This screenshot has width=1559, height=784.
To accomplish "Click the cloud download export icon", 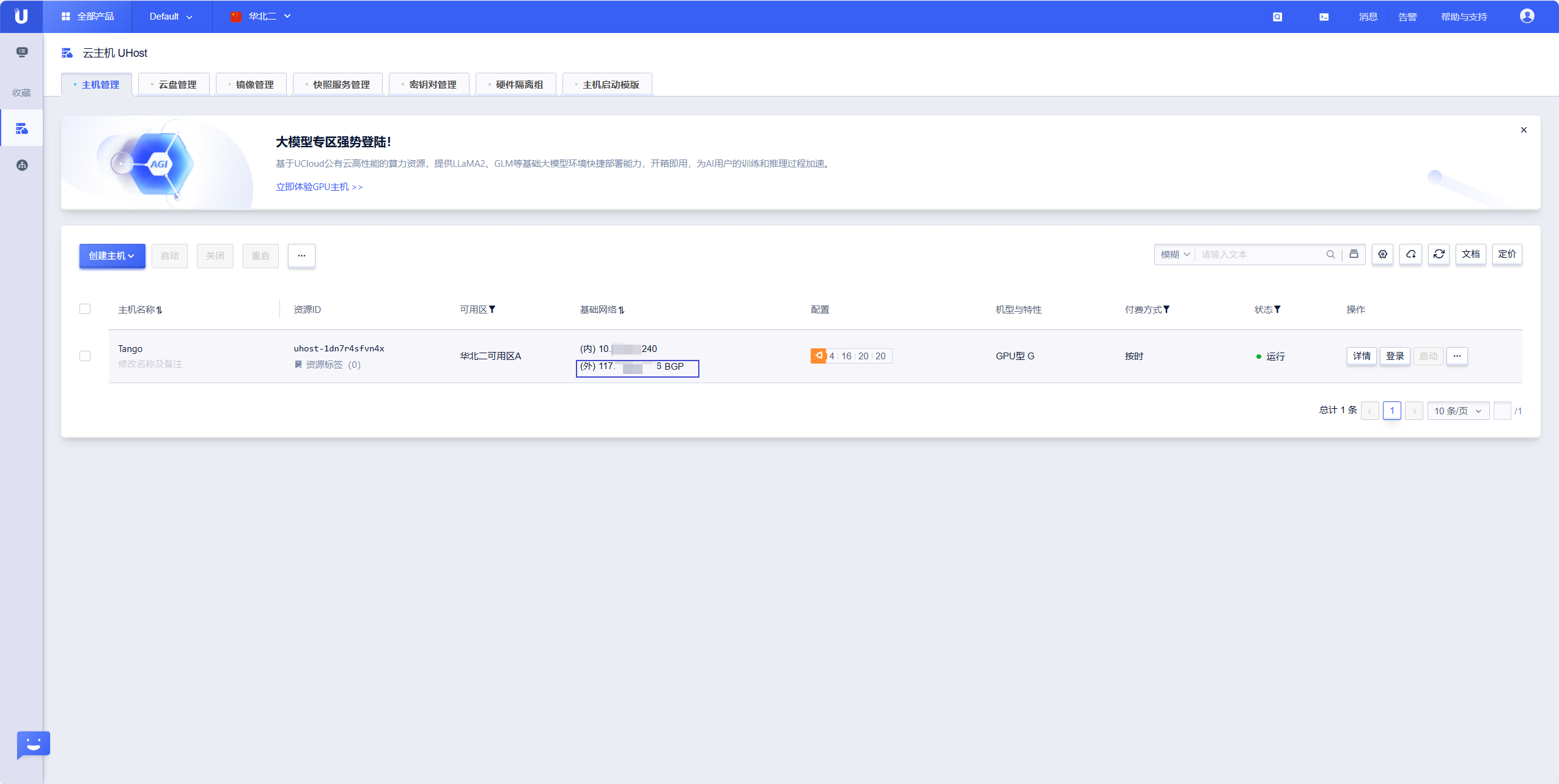I will (1410, 254).
